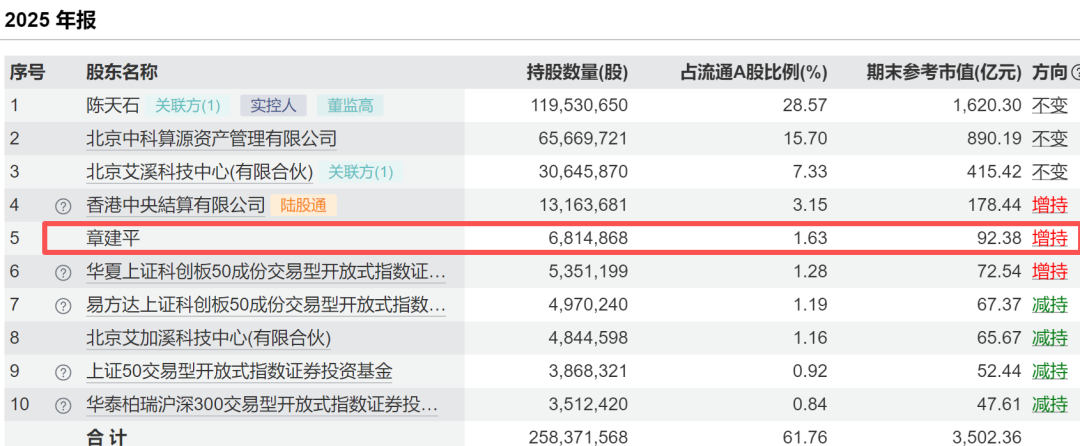Click the 占流通A股比例(%) column header
1080x446 pixels.
pyautogui.click(x=754, y=72)
